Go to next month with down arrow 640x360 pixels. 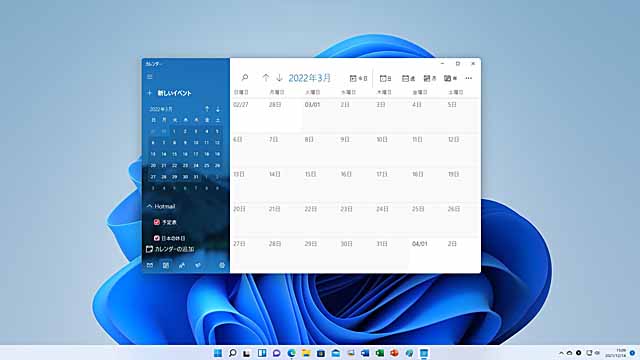[280, 78]
